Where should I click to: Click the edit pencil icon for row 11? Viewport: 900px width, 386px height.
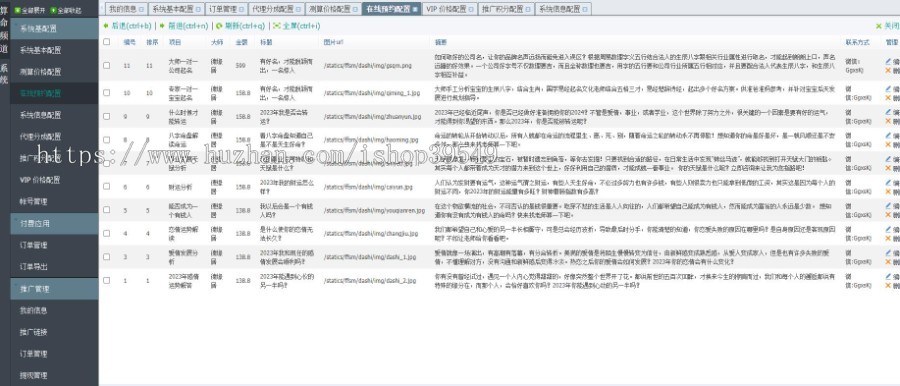click(x=888, y=61)
